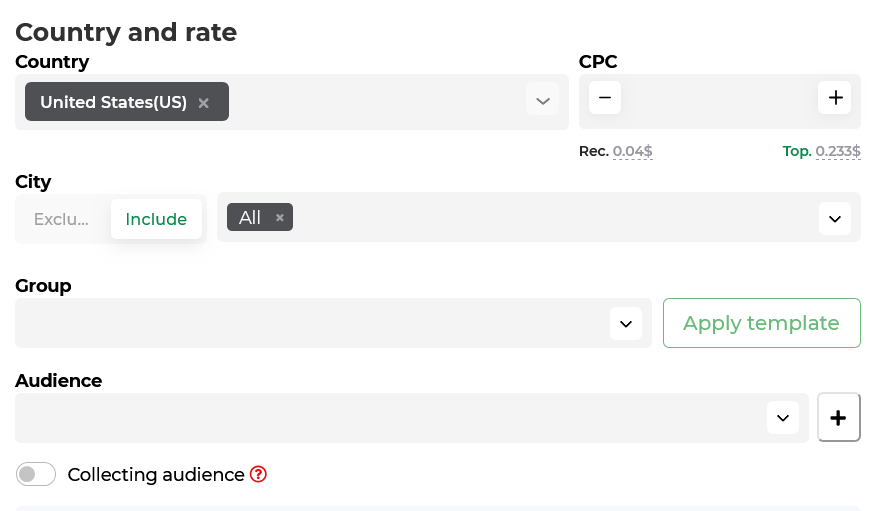Increase CPC with the plus button
The image size is (877, 511).
pyautogui.click(x=834, y=98)
